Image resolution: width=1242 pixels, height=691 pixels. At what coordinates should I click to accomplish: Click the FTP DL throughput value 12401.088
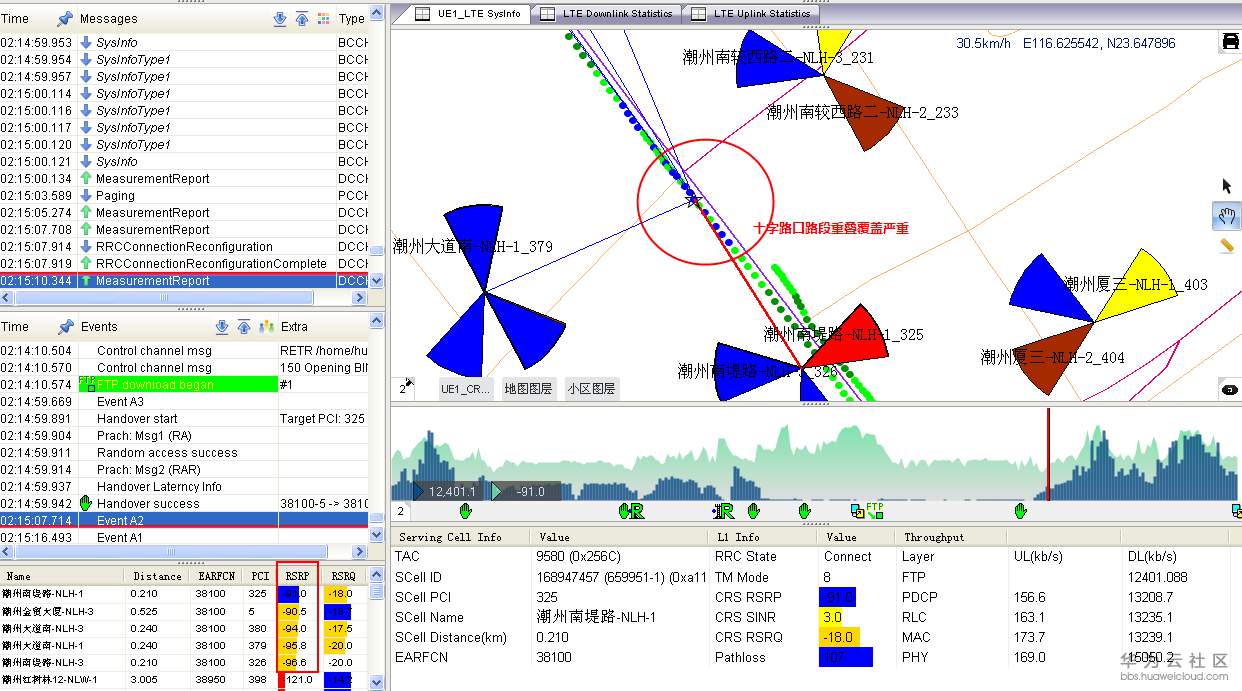(x=1158, y=577)
